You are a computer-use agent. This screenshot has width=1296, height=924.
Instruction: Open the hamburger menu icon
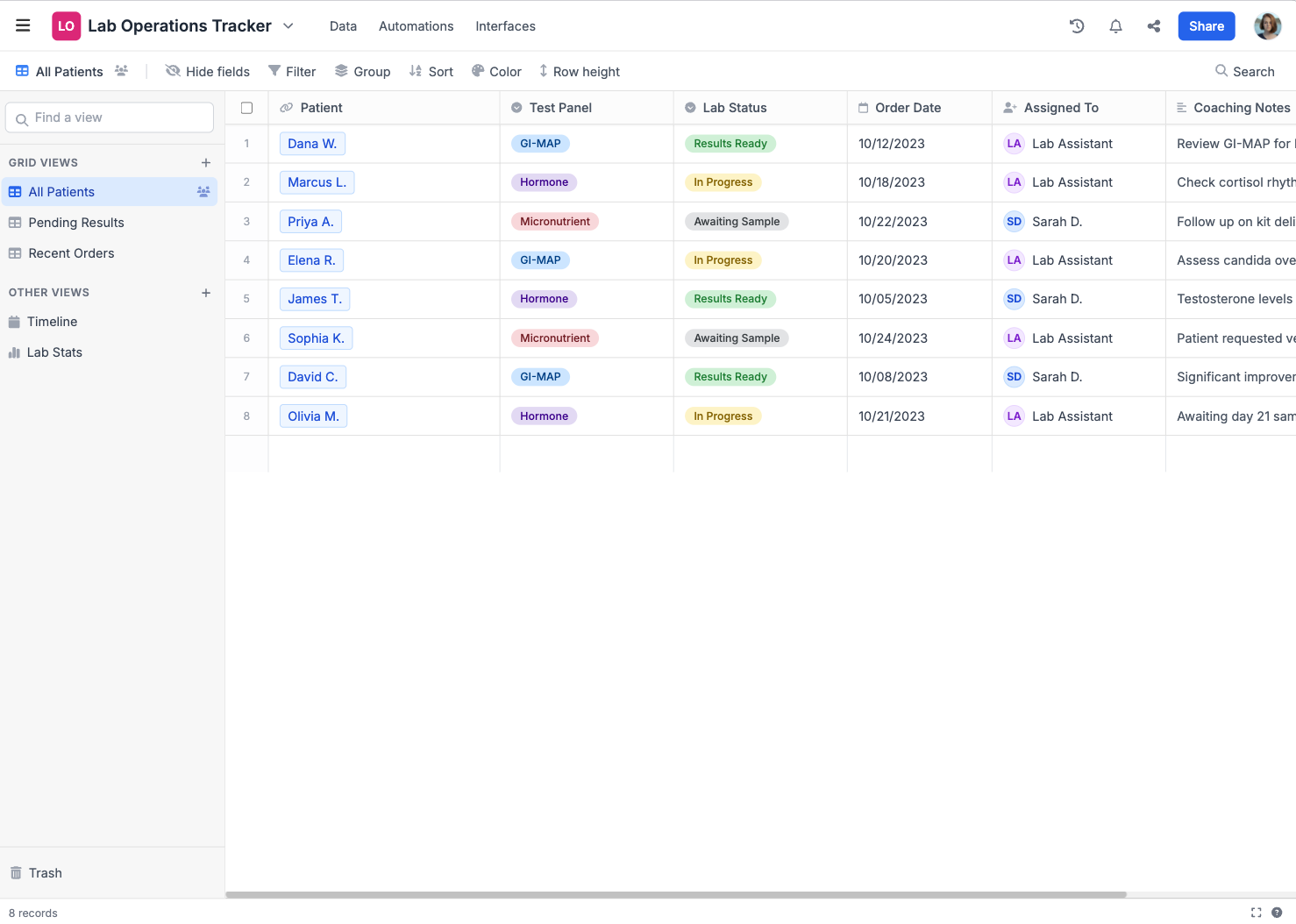click(23, 25)
